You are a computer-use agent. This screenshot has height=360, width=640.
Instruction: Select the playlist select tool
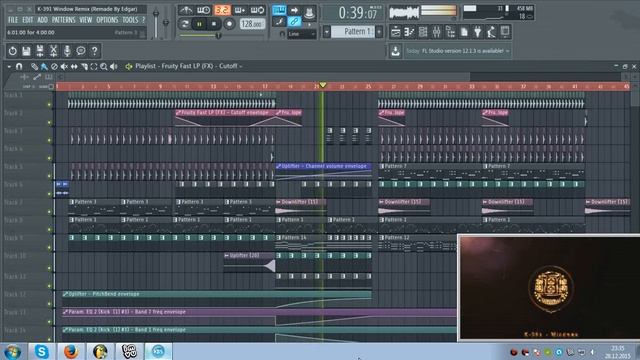94,66
